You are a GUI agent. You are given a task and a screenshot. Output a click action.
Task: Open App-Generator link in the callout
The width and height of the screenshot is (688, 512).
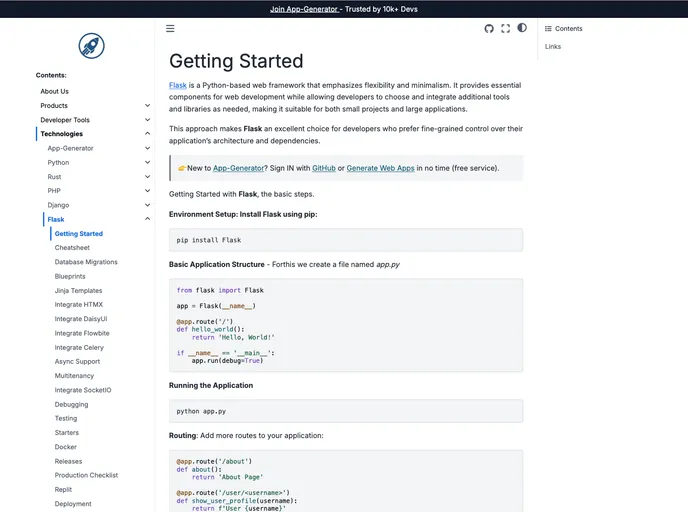tap(239, 168)
